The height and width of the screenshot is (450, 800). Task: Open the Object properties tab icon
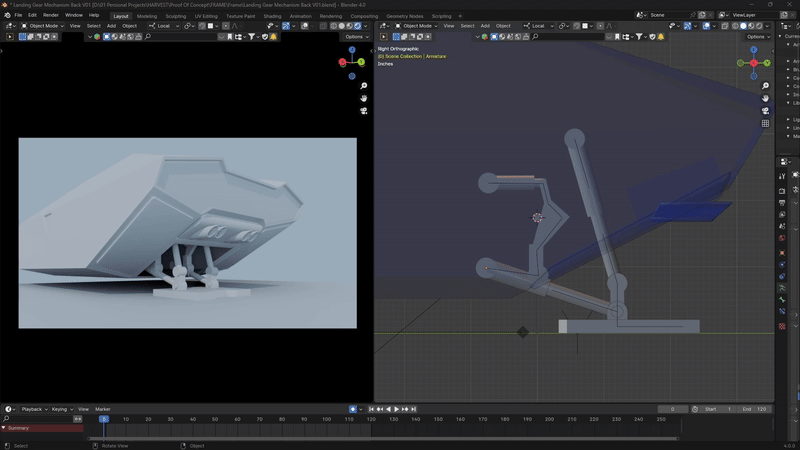[782, 253]
